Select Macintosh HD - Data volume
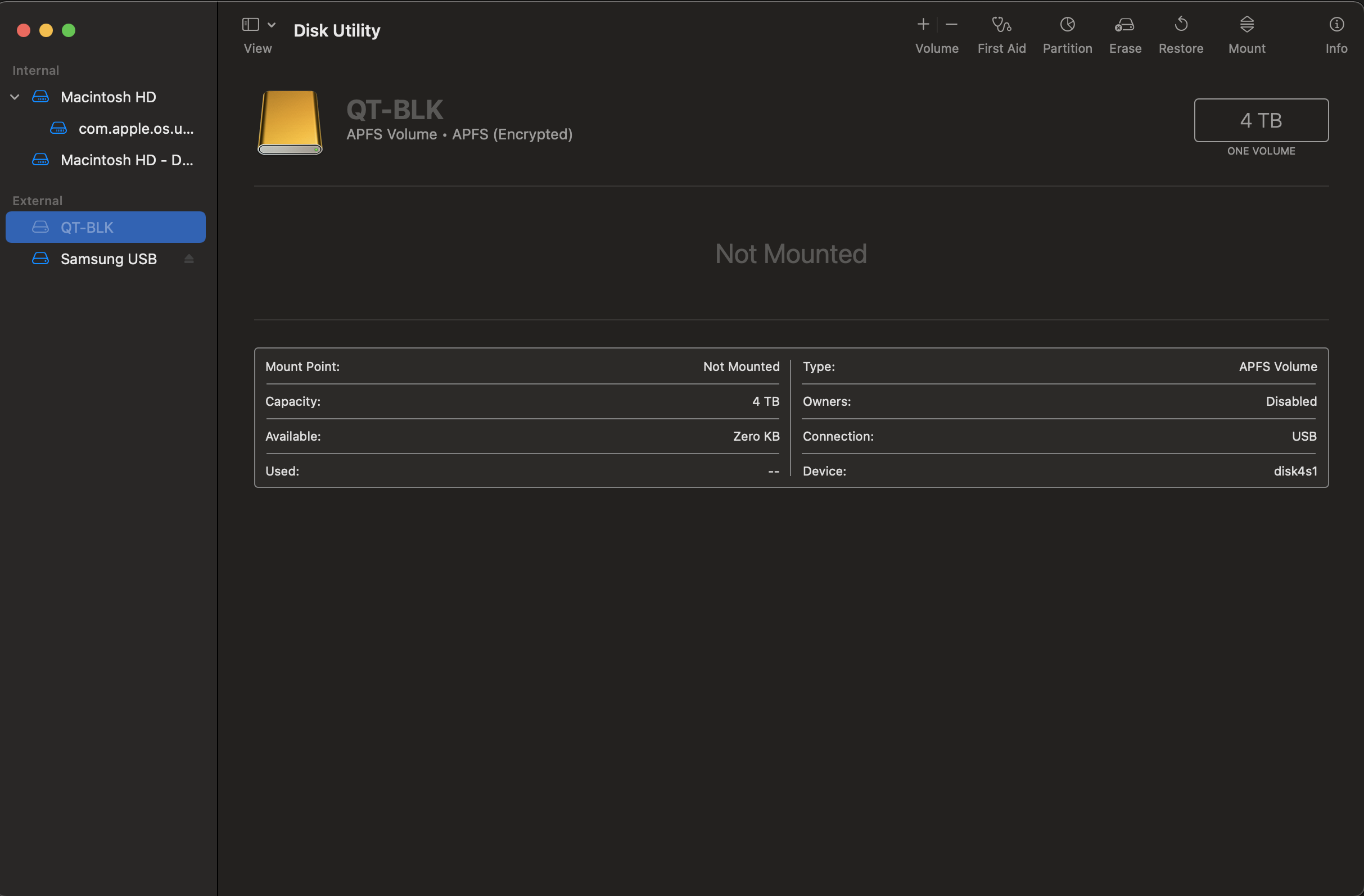This screenshot has width=1364, height=896. [x=127, y=160]
